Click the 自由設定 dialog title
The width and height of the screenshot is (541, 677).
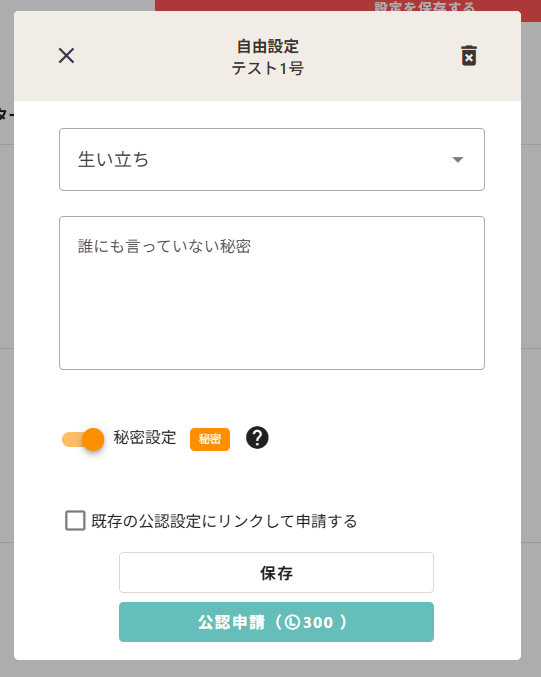[268, 46]
